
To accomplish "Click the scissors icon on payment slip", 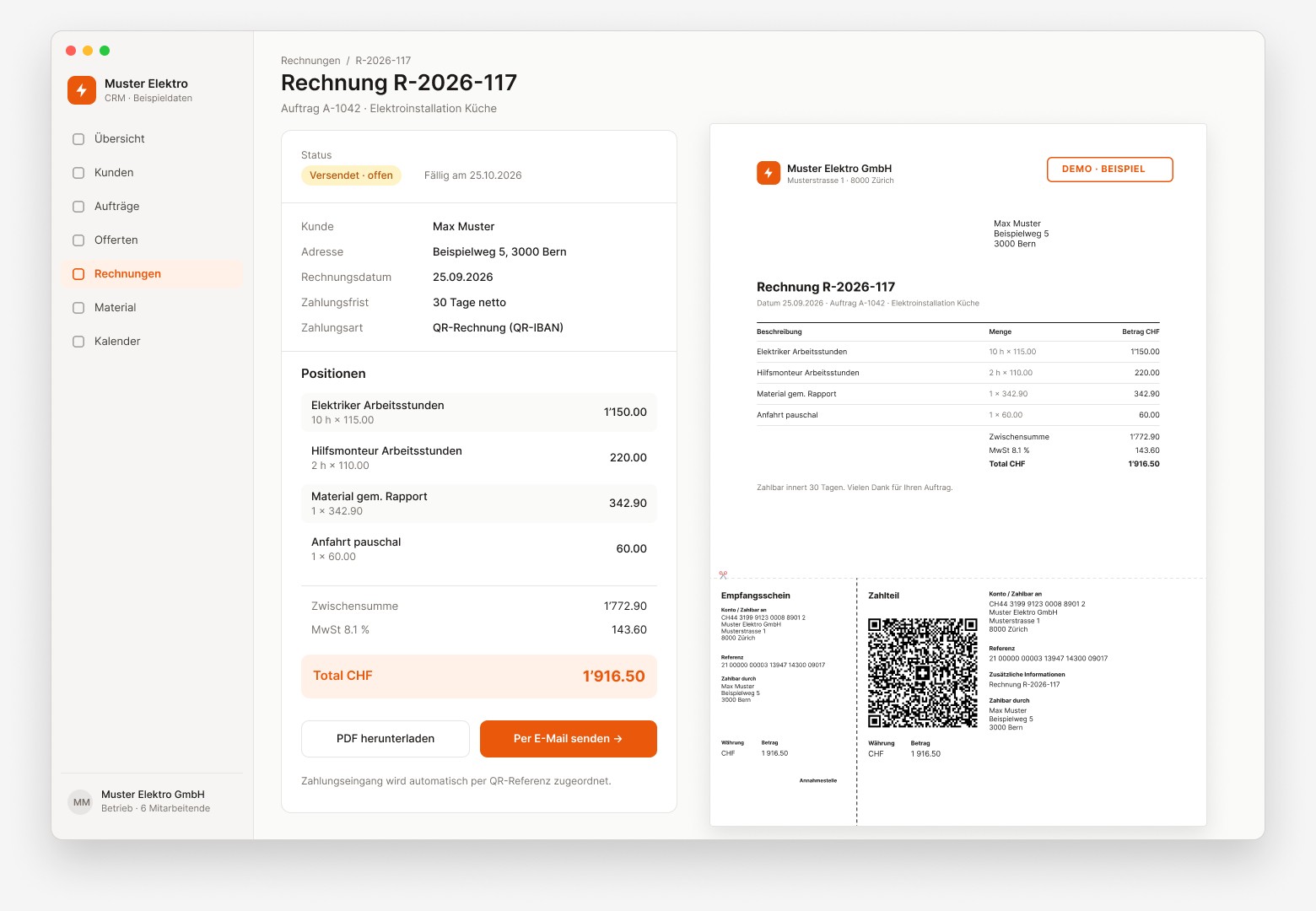I will click(723, 575).
